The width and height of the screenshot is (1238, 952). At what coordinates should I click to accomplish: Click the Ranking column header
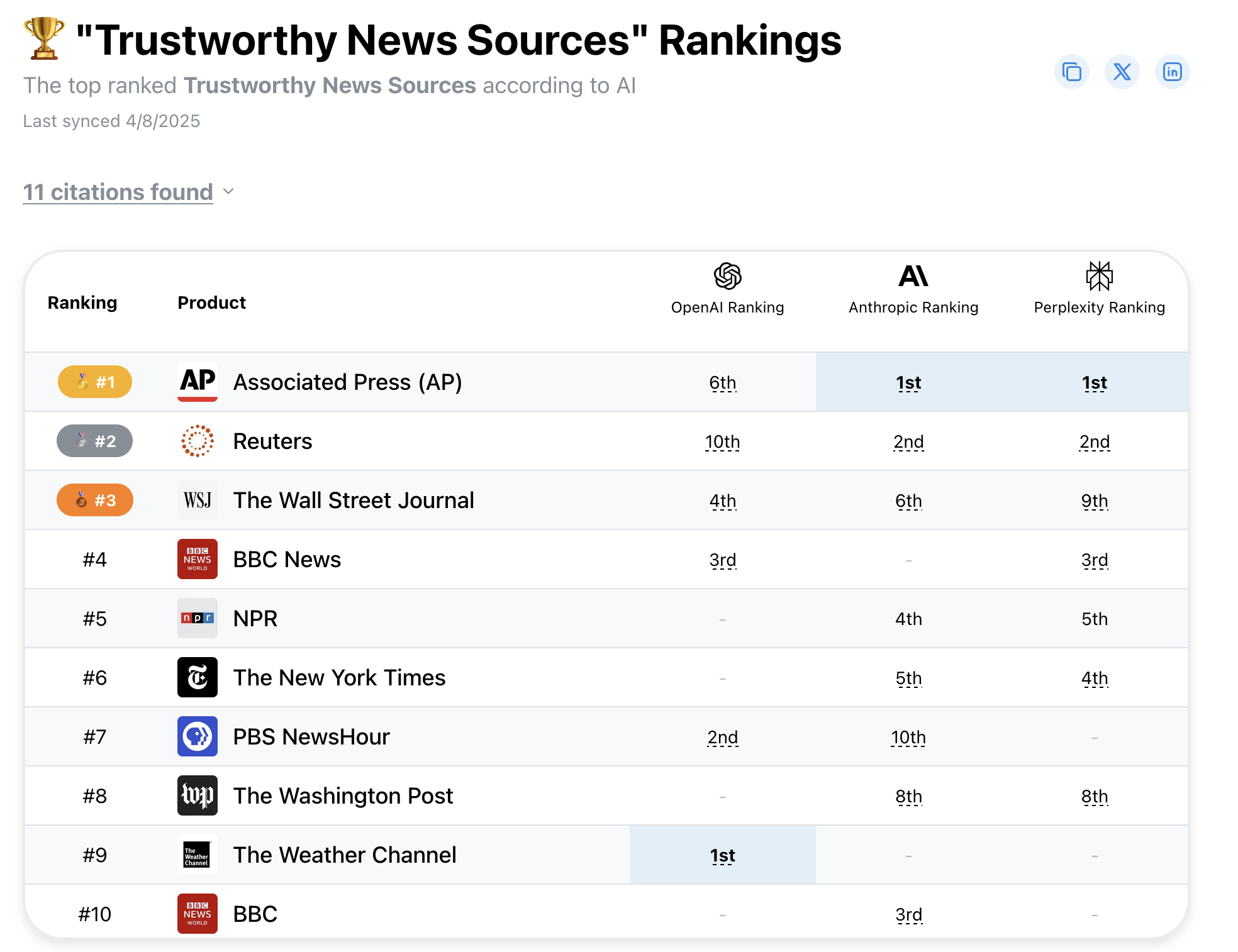click(82, 302)
